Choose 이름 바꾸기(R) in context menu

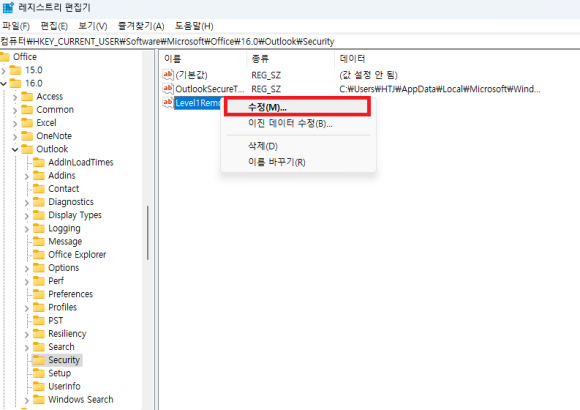pos(277,162)
